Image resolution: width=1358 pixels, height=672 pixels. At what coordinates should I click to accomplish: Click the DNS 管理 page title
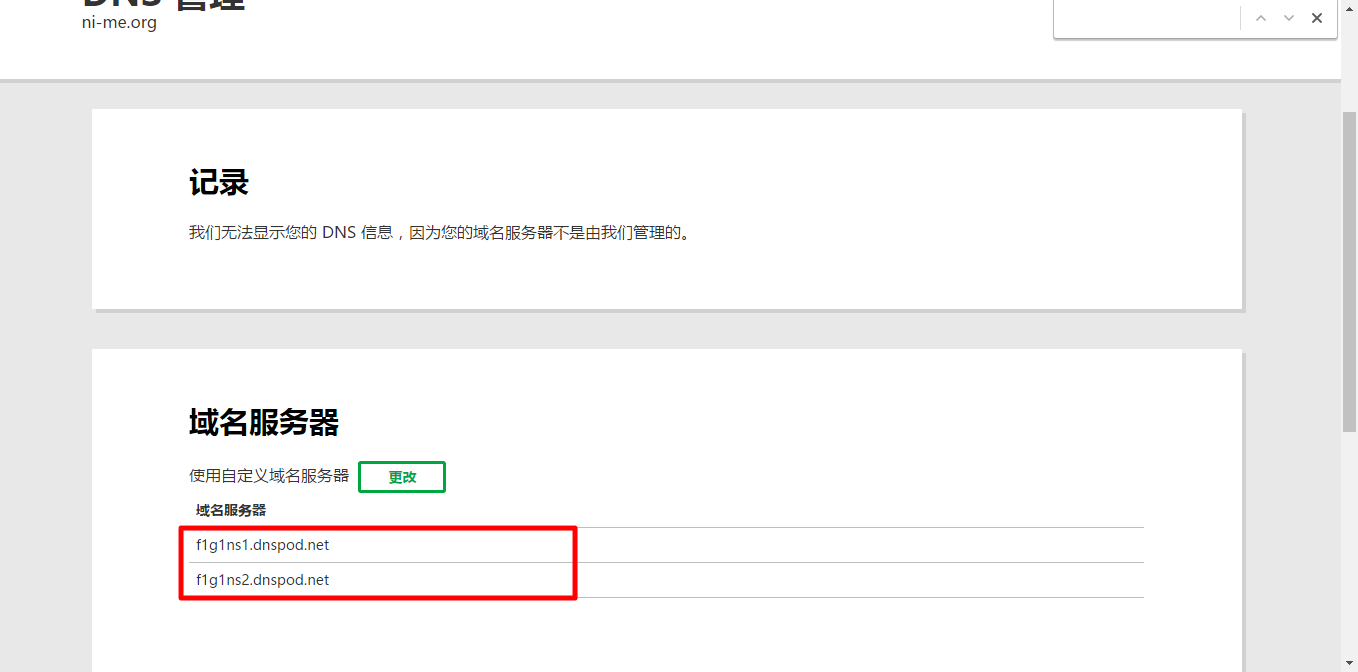(163, 4)
